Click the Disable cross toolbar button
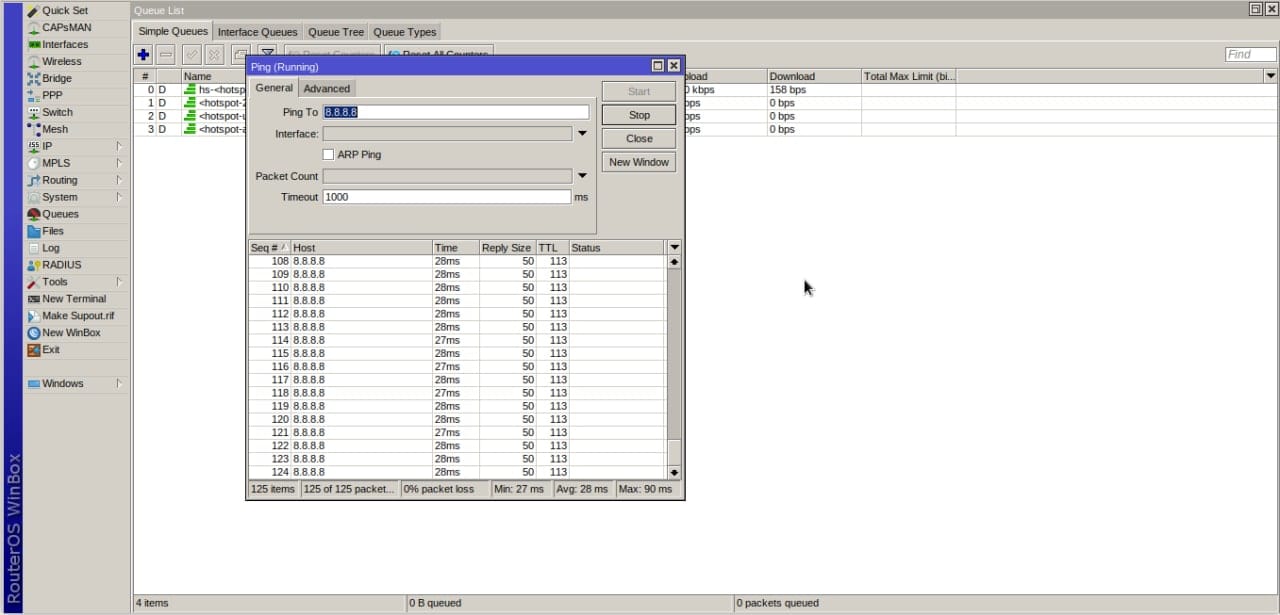The height and width of the screenshot is (615, 1280). coord(214,54)
